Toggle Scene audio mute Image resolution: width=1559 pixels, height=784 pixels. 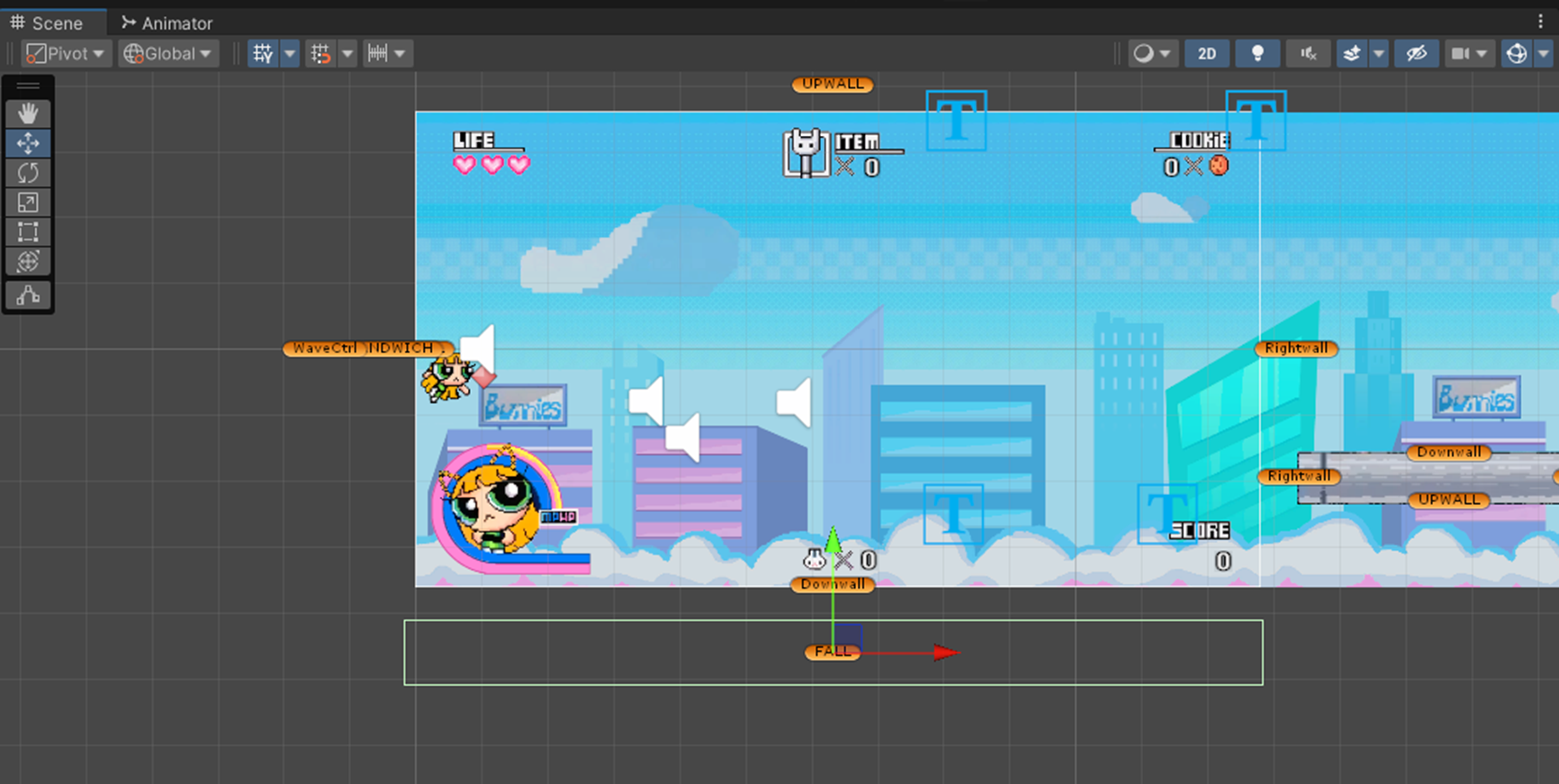pyautogui.click(x=1308, y=54)
